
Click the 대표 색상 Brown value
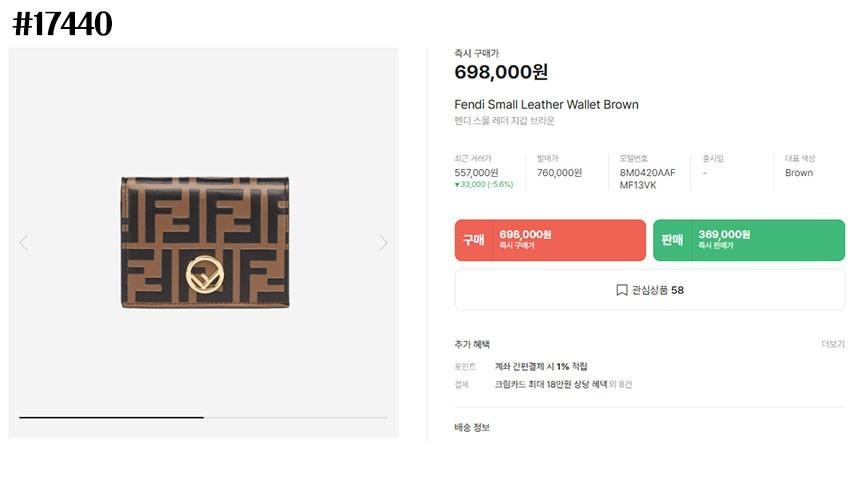click(799, 172)
